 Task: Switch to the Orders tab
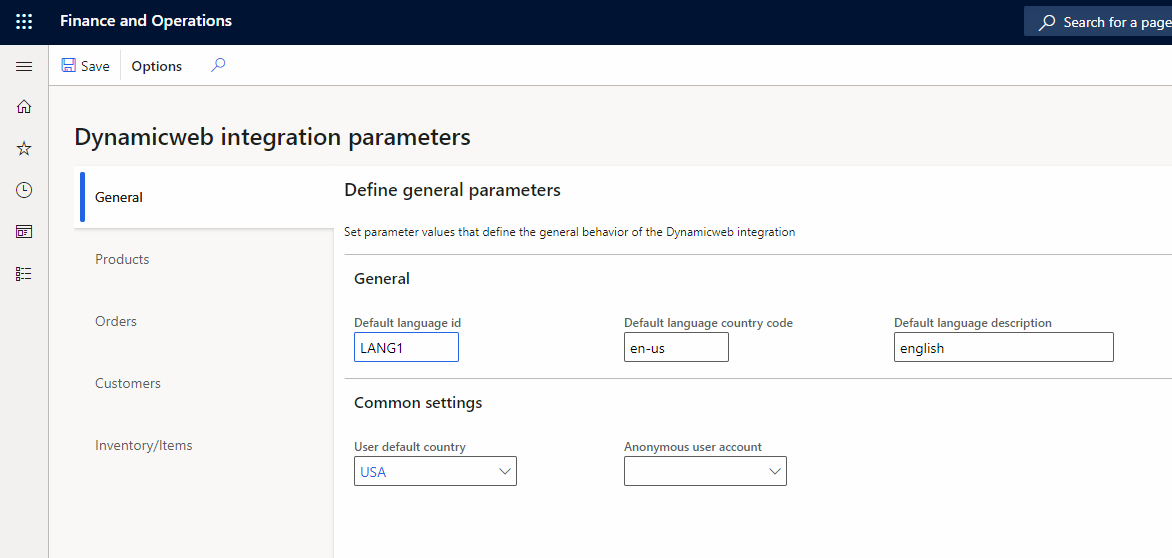[116, 321]
